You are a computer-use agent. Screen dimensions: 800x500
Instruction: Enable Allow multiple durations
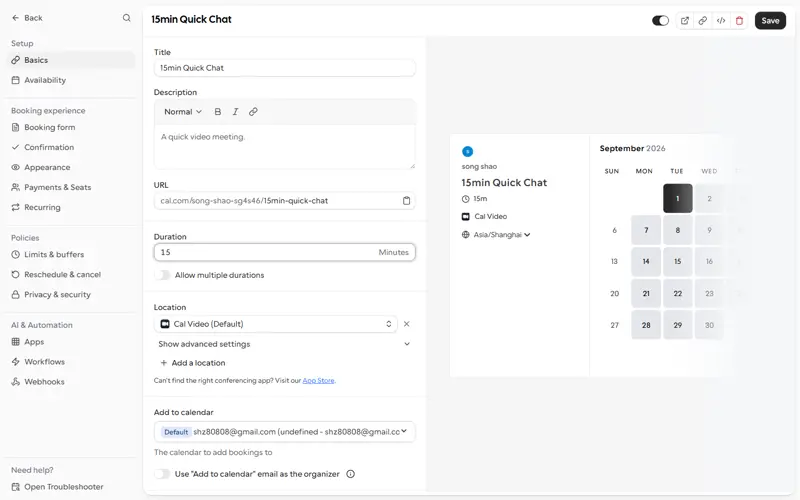(x=162, y=275)
